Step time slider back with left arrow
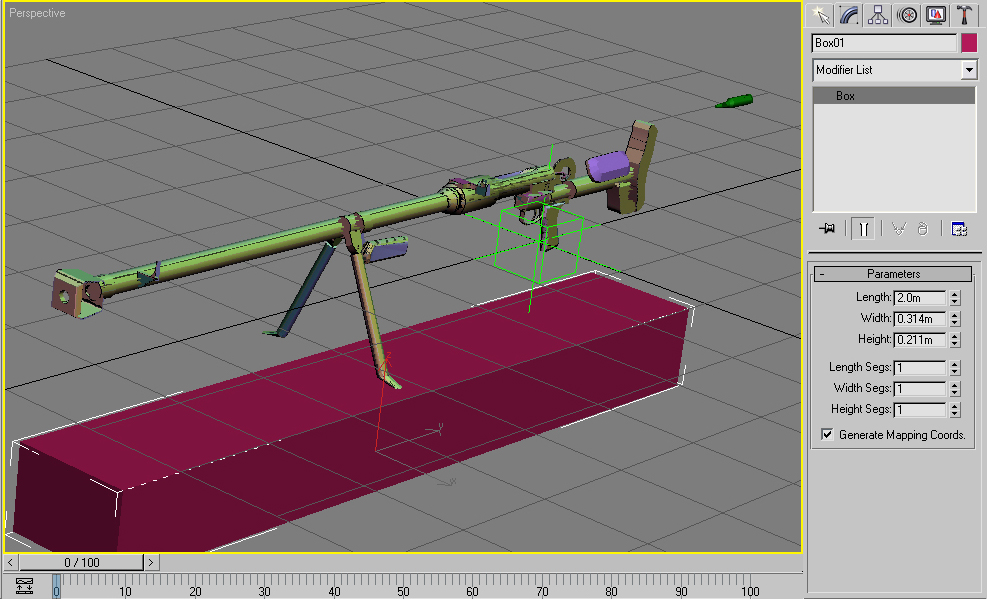 11,563
